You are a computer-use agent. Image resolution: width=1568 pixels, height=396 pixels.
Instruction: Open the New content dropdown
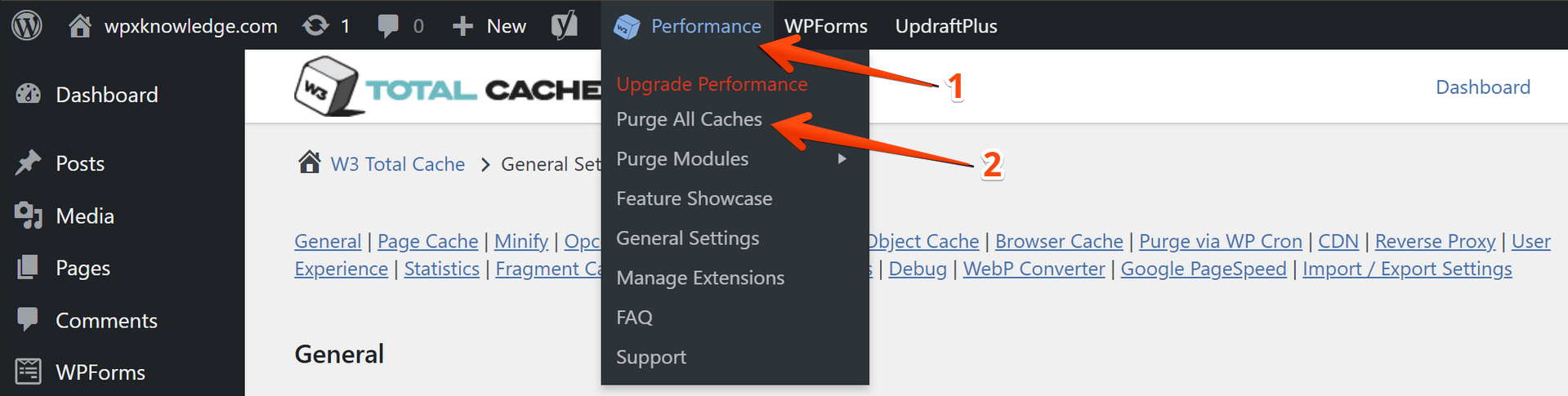click(490, 26)
